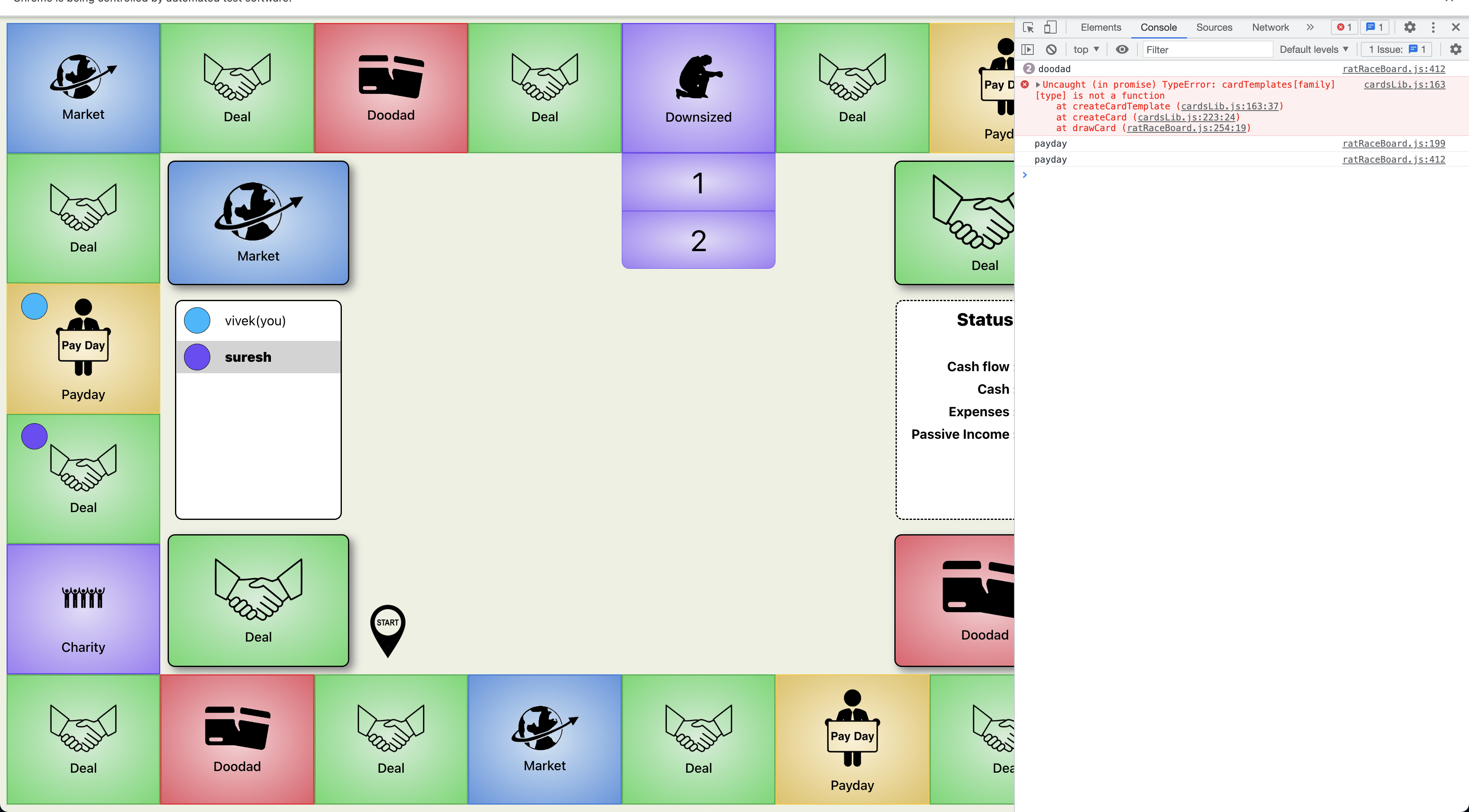The image size is (1469, 812).
Task: Click the console Filter input field
Action: click(1207, 50)
